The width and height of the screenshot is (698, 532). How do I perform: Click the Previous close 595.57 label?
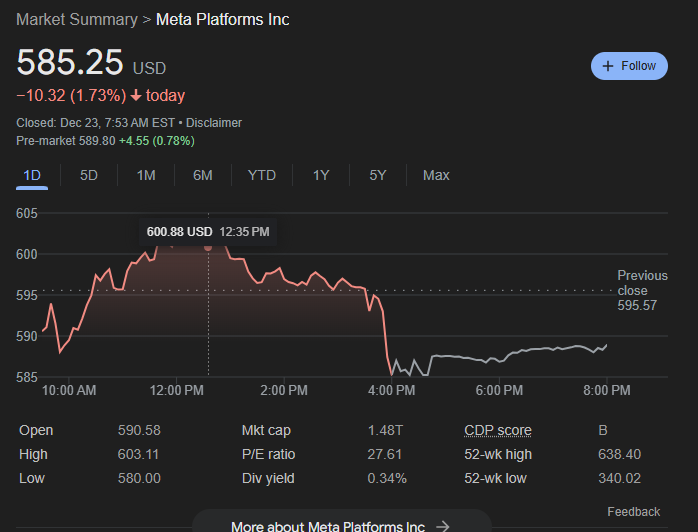[642, 290]
